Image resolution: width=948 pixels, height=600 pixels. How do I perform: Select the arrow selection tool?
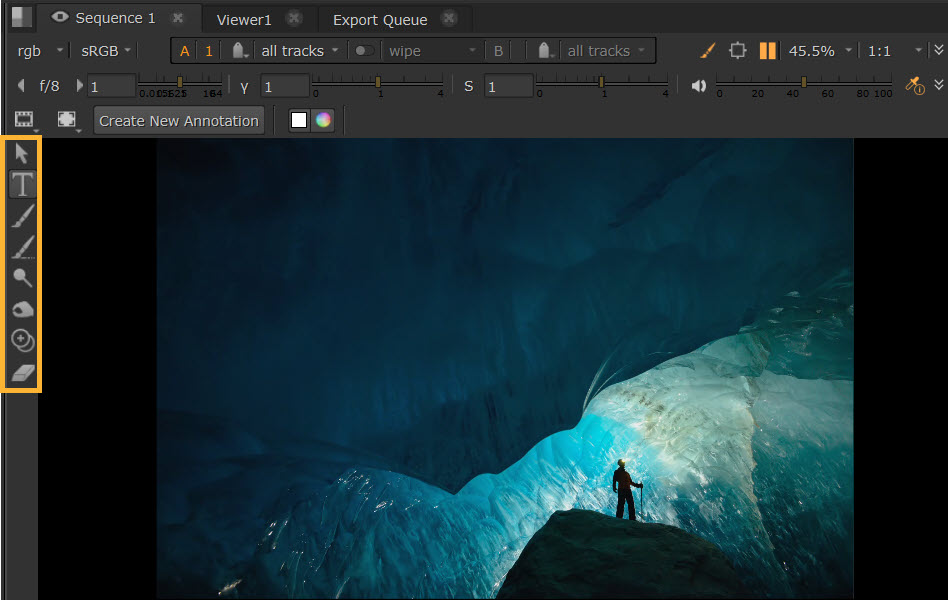point(22,153)
